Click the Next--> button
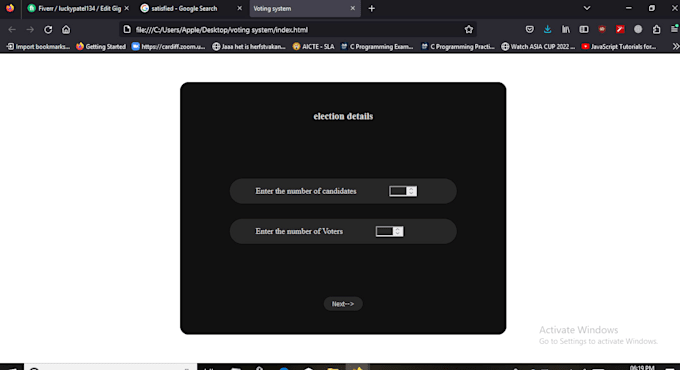The height and width of the screenshot is (370, 680). (x=343, y=304)
